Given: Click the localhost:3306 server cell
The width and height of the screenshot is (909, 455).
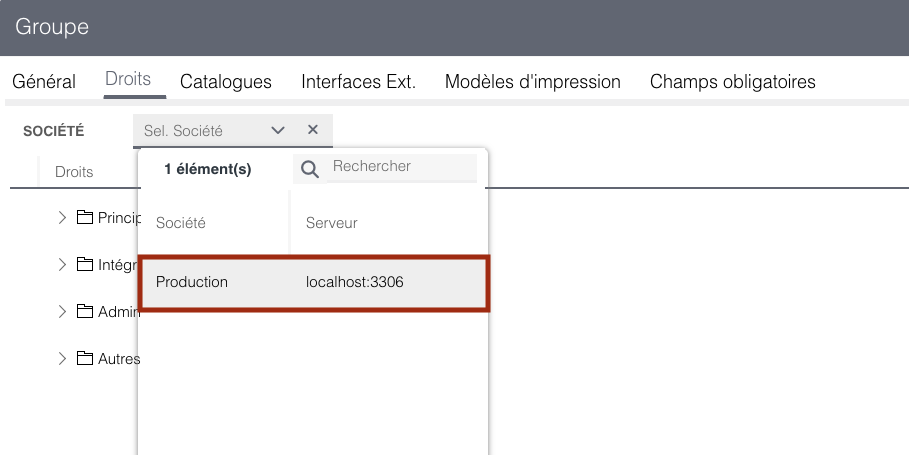Looking at the screenshot, I should pyautogui.click(x=355, y=282).
